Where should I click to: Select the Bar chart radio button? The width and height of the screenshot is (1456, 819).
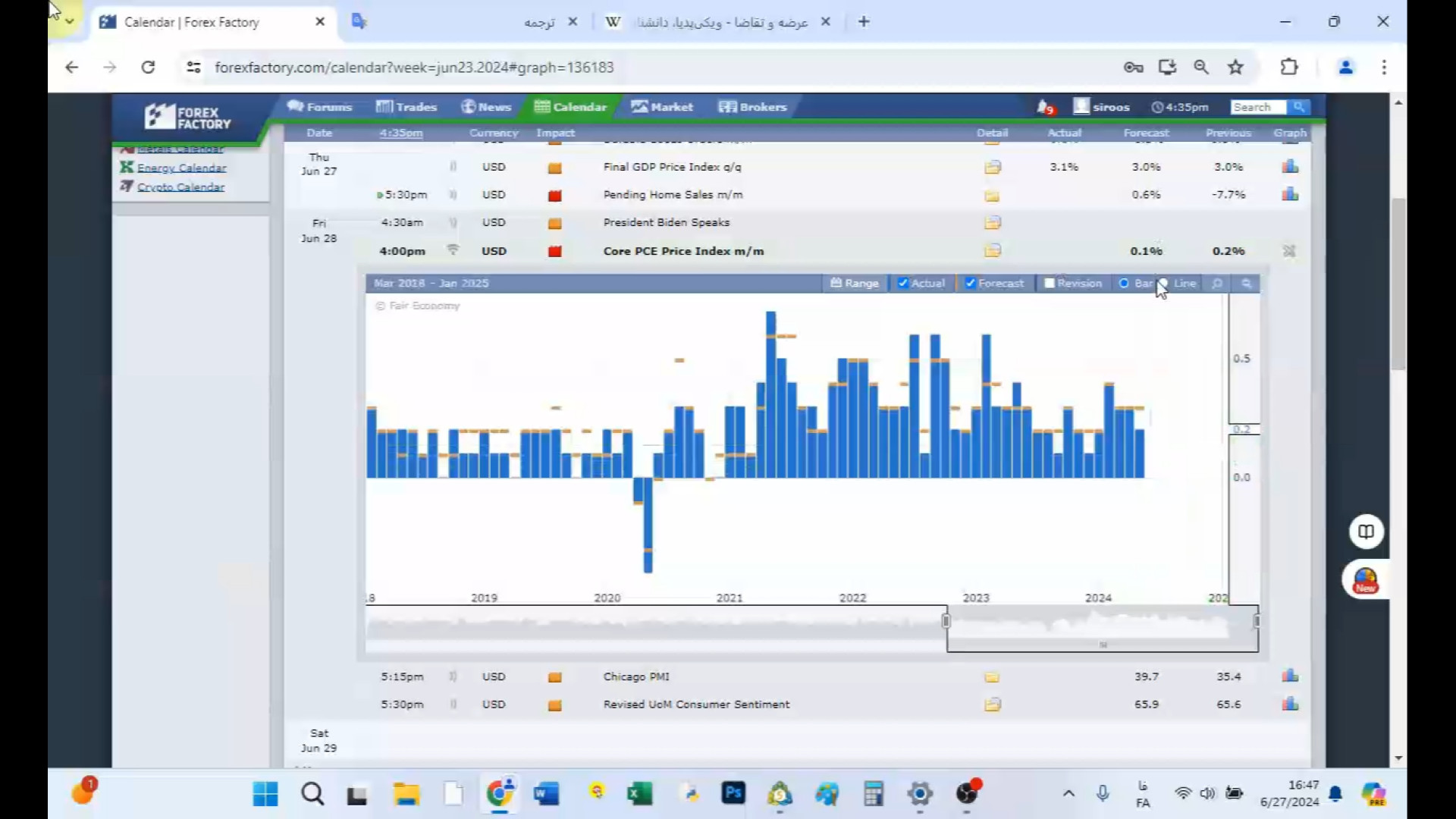click(x=1124, y=283)
